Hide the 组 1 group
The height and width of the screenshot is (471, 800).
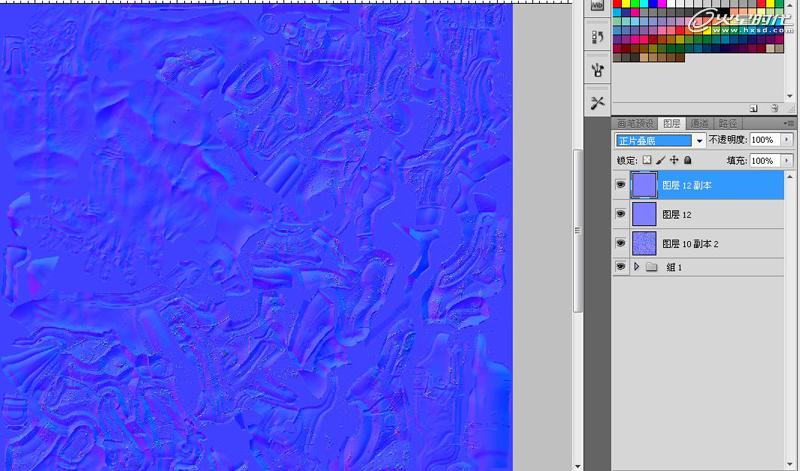tap(620, 267)
